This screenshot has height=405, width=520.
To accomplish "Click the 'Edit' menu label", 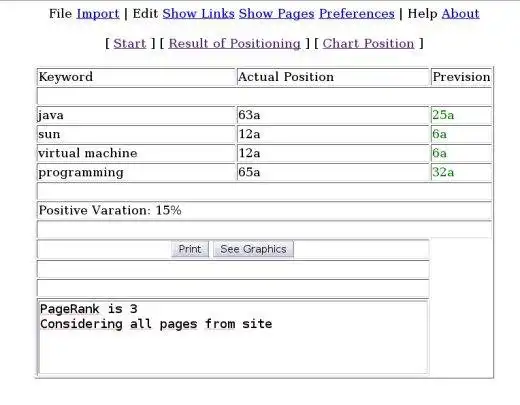I will pos(145,14).
